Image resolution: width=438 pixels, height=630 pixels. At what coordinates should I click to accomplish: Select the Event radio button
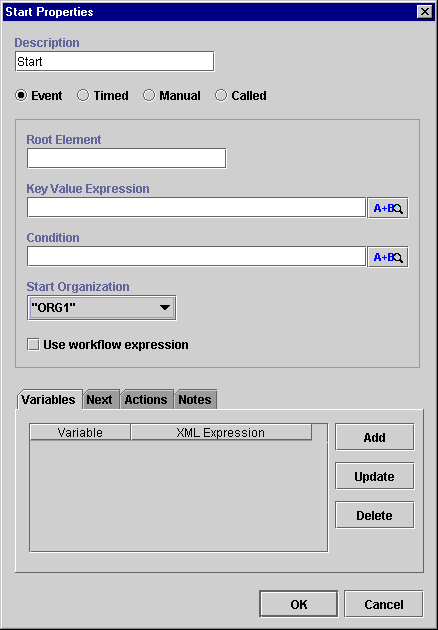pyautogui.click(x=21, y=96)
